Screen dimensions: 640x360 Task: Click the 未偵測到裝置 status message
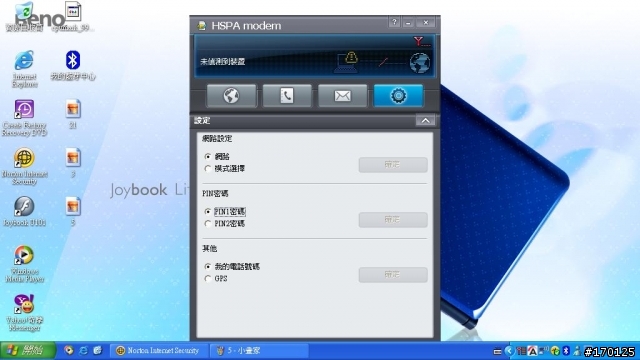[222, 62]
